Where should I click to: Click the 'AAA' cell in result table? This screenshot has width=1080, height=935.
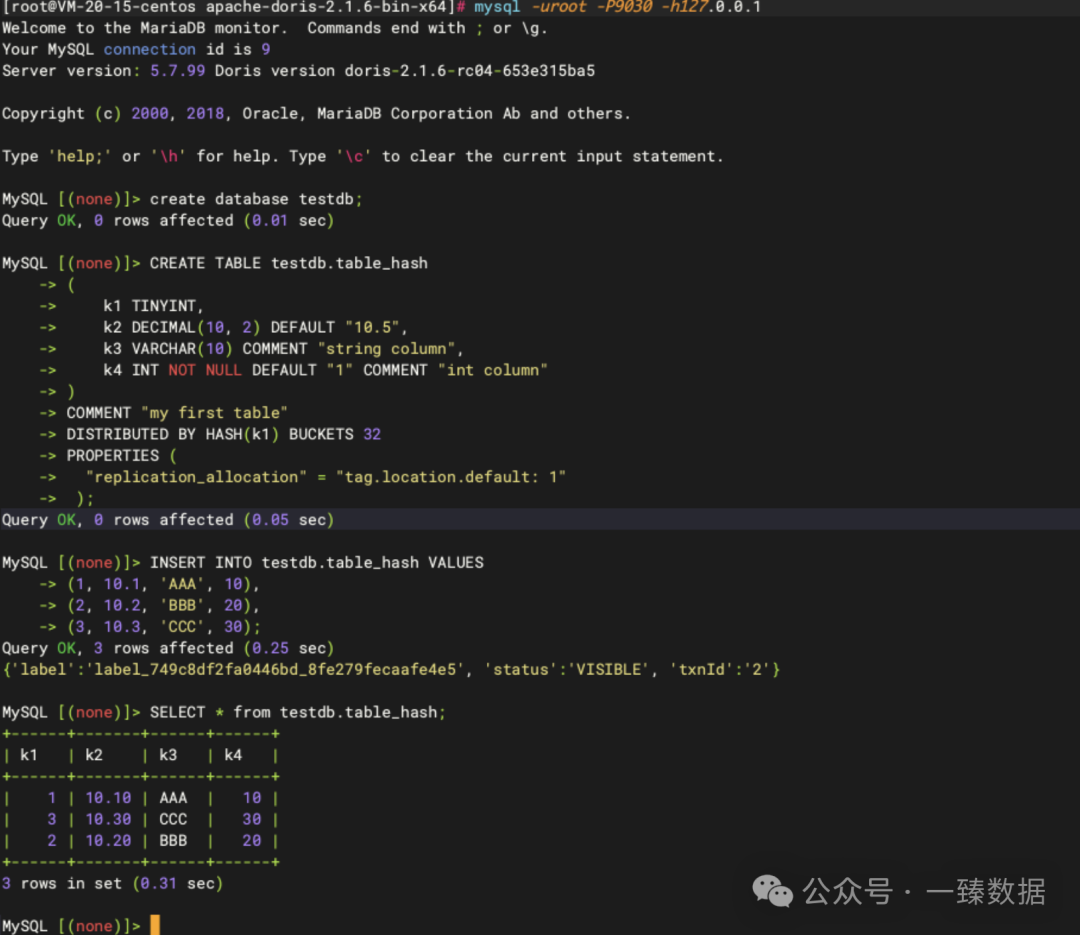click(x=173, y=797)
